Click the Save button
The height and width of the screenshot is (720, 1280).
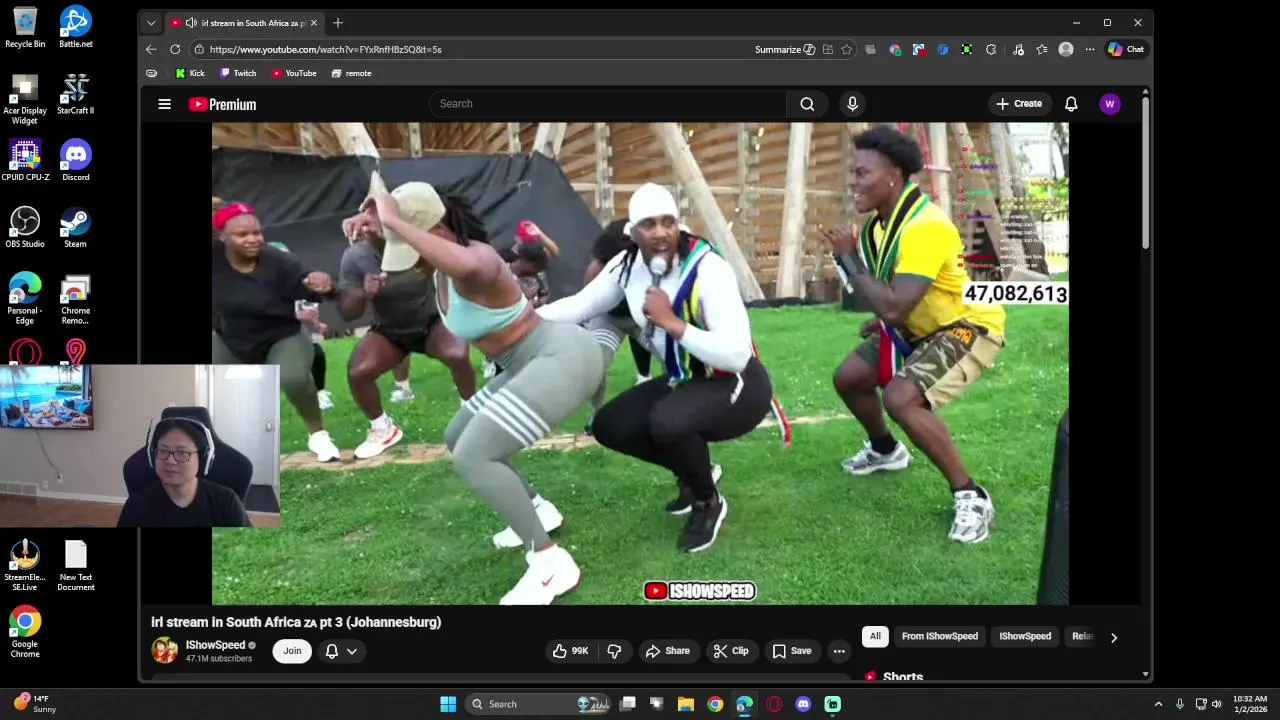click(x=791, y=651)
